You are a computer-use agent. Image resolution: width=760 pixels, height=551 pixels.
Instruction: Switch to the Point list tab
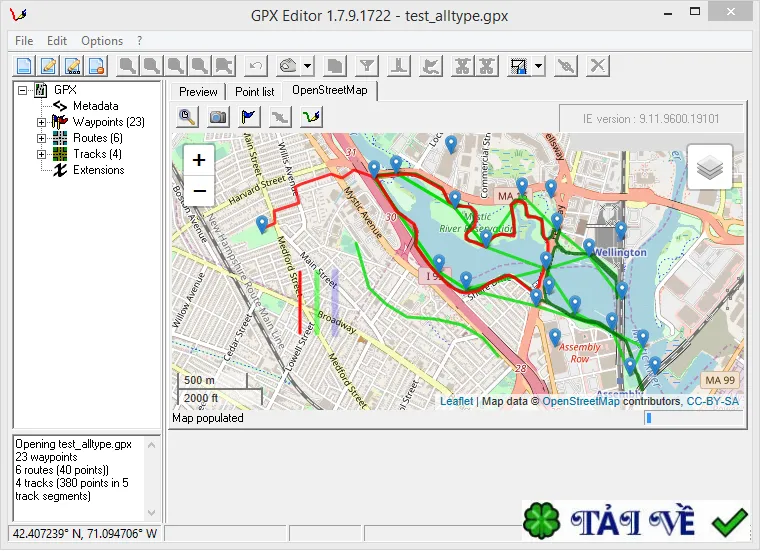[255, 91]
